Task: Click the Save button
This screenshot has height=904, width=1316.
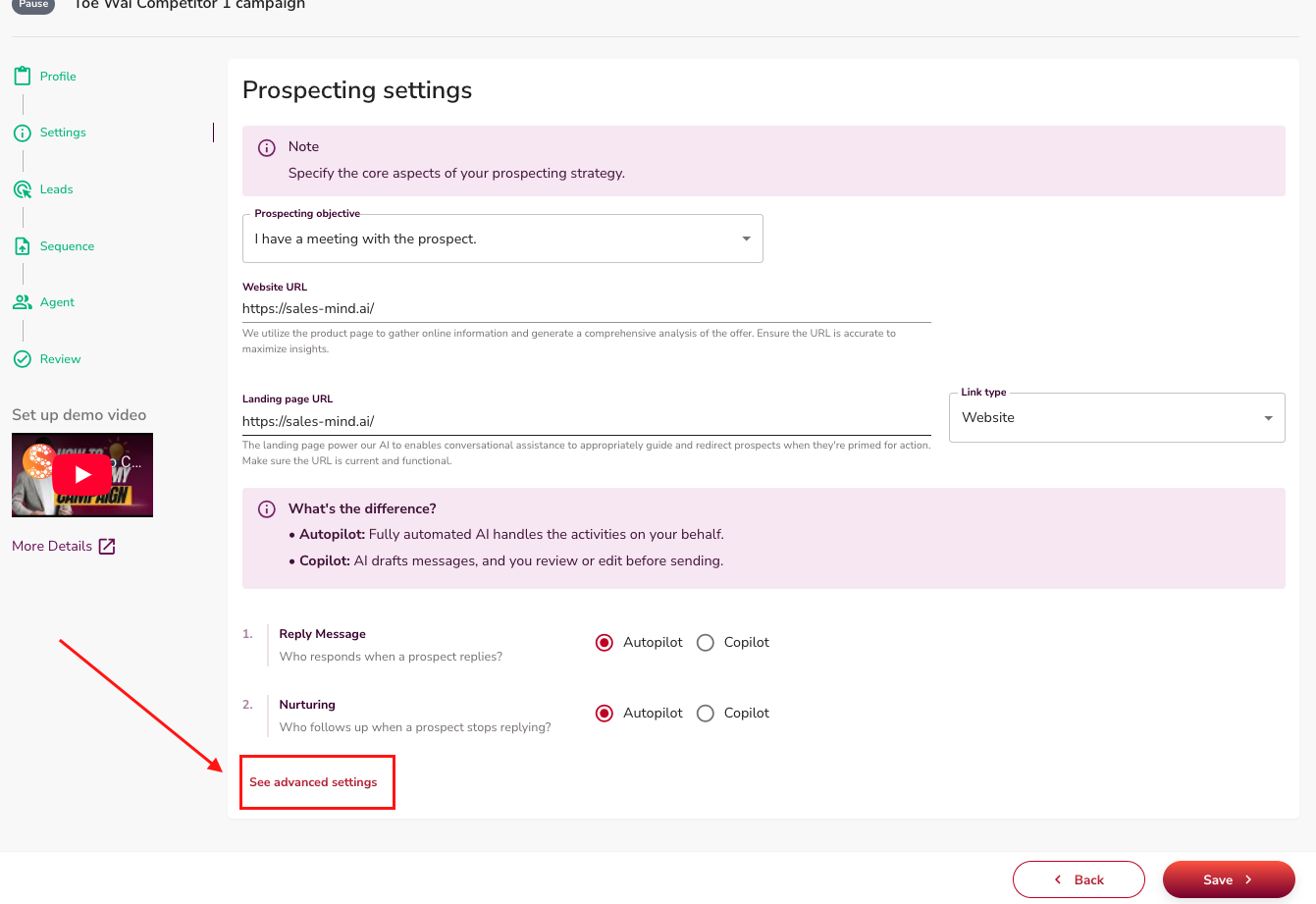Action: tap(1228, 879)
